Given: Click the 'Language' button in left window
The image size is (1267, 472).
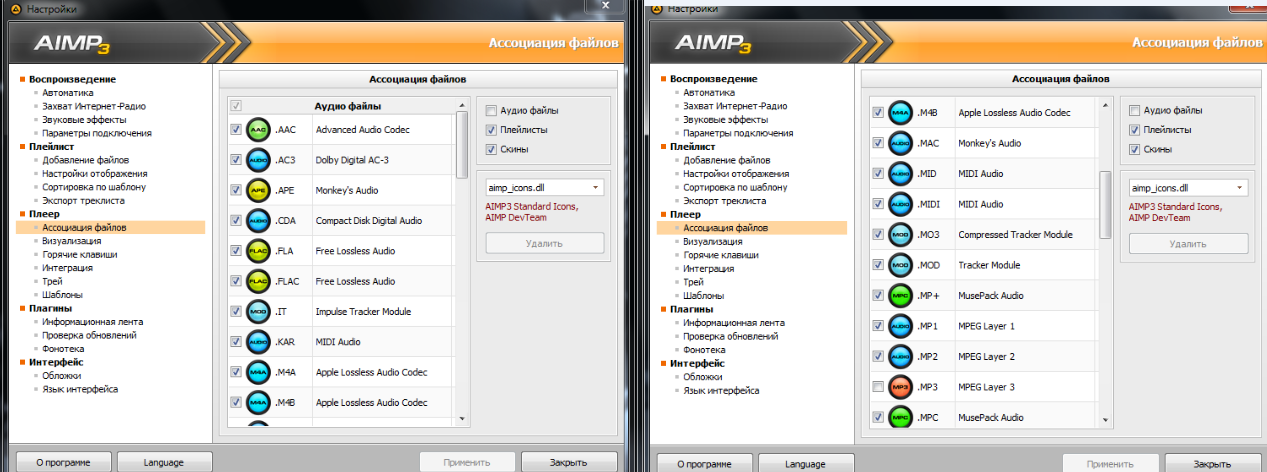Looking at the screenshot, I should point(165,463).
